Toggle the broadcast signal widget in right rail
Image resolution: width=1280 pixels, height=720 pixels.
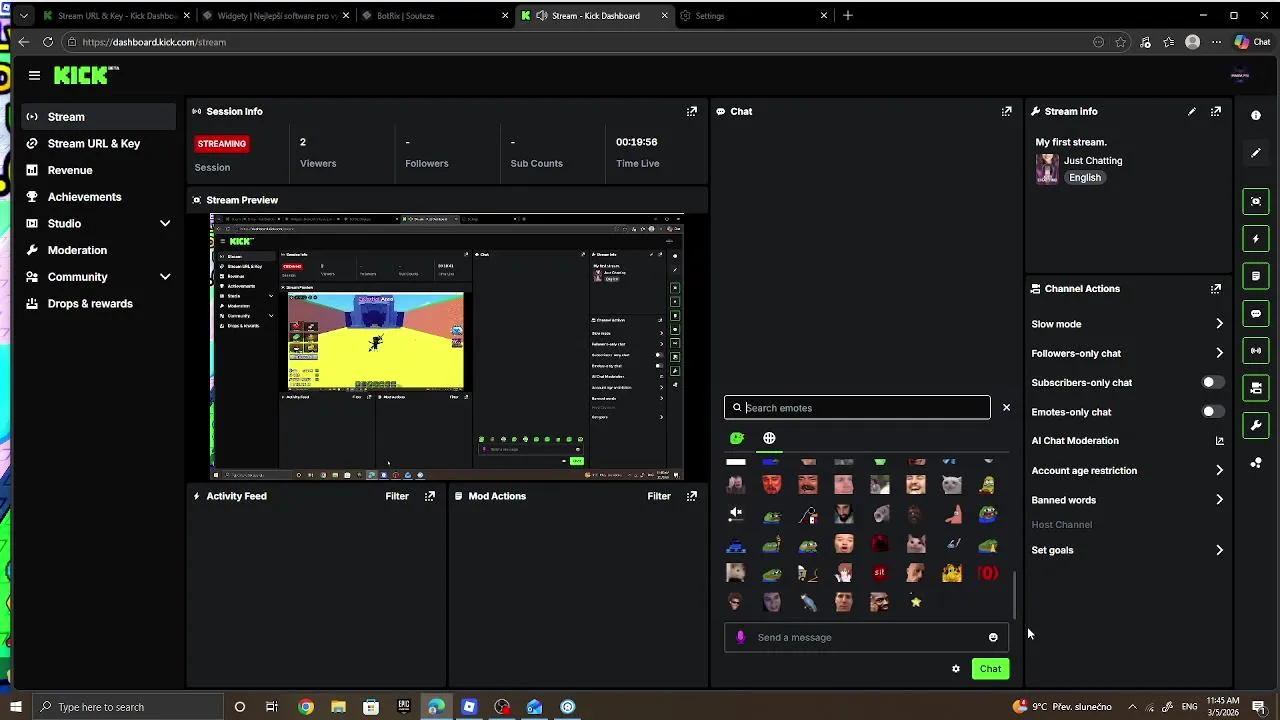1256,350
